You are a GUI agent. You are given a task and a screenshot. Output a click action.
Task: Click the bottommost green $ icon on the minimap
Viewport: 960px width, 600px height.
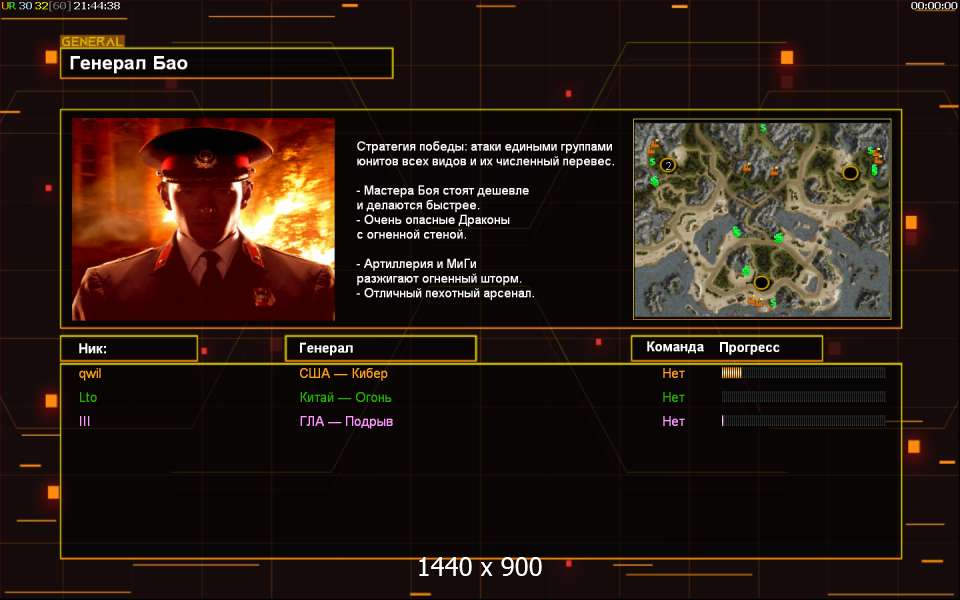[x=773, y=302]
